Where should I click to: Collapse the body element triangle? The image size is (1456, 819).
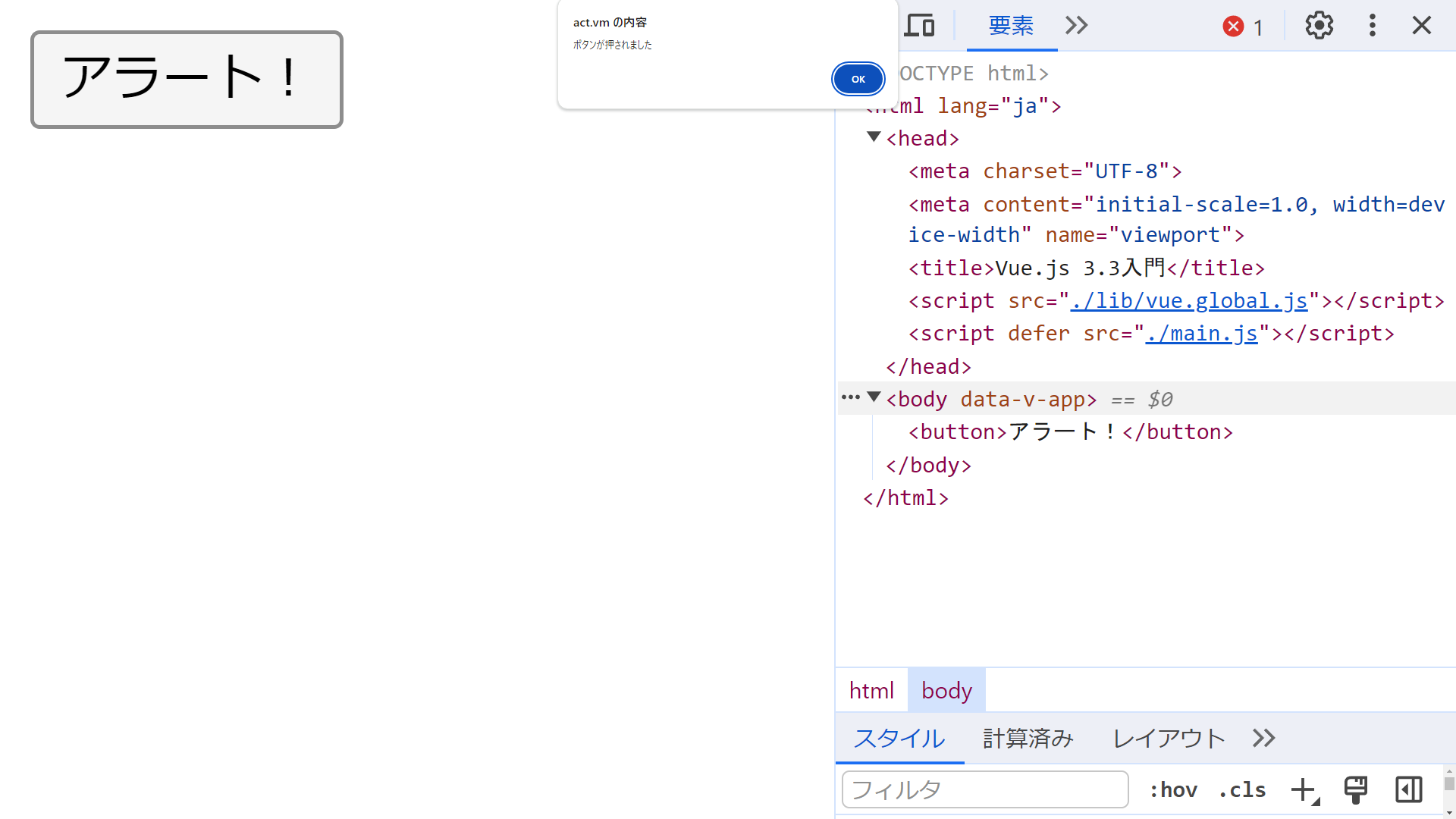[x=874, y=397]
